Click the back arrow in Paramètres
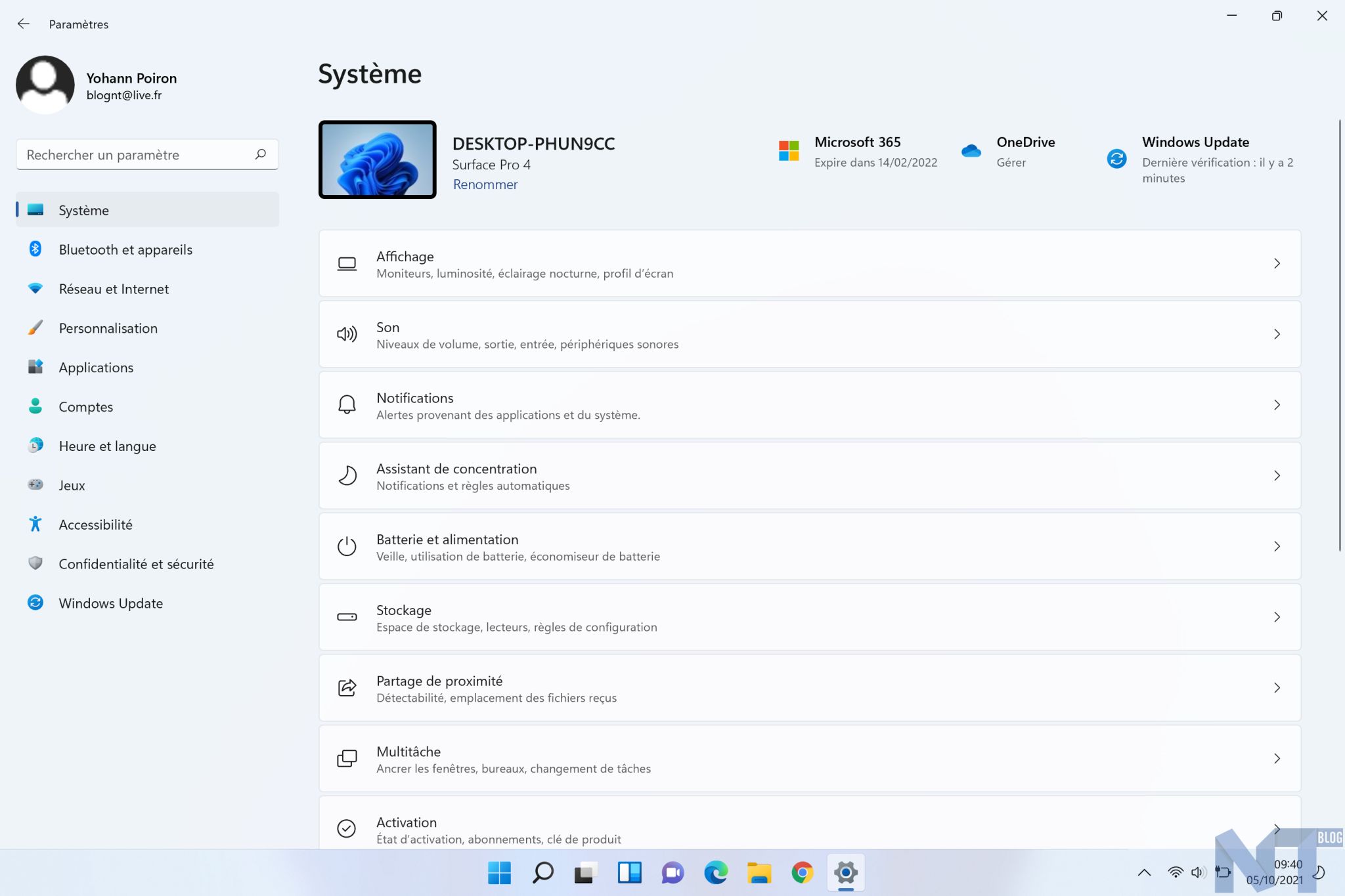 click(x=24, y=24)
